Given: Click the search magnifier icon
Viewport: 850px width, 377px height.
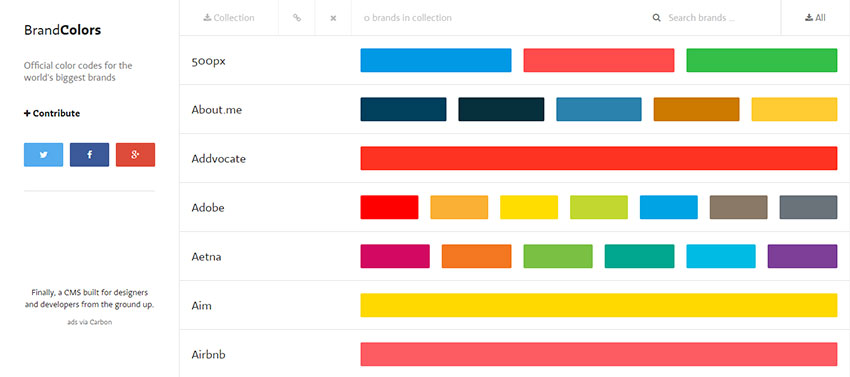Looking at the screenshot, I should [x=656, y=18].
